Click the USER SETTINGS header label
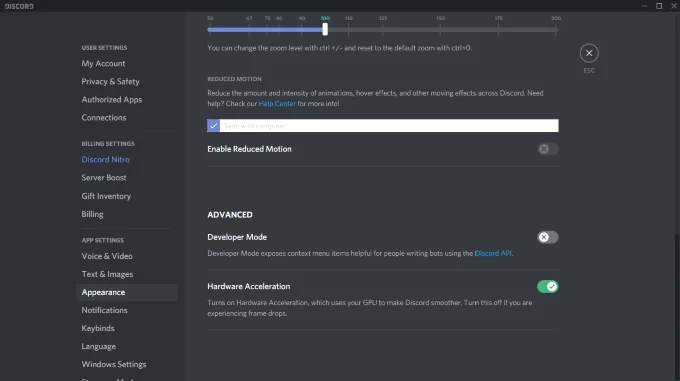The width and height of the screenshot is (680, 381). click(104, 48)
